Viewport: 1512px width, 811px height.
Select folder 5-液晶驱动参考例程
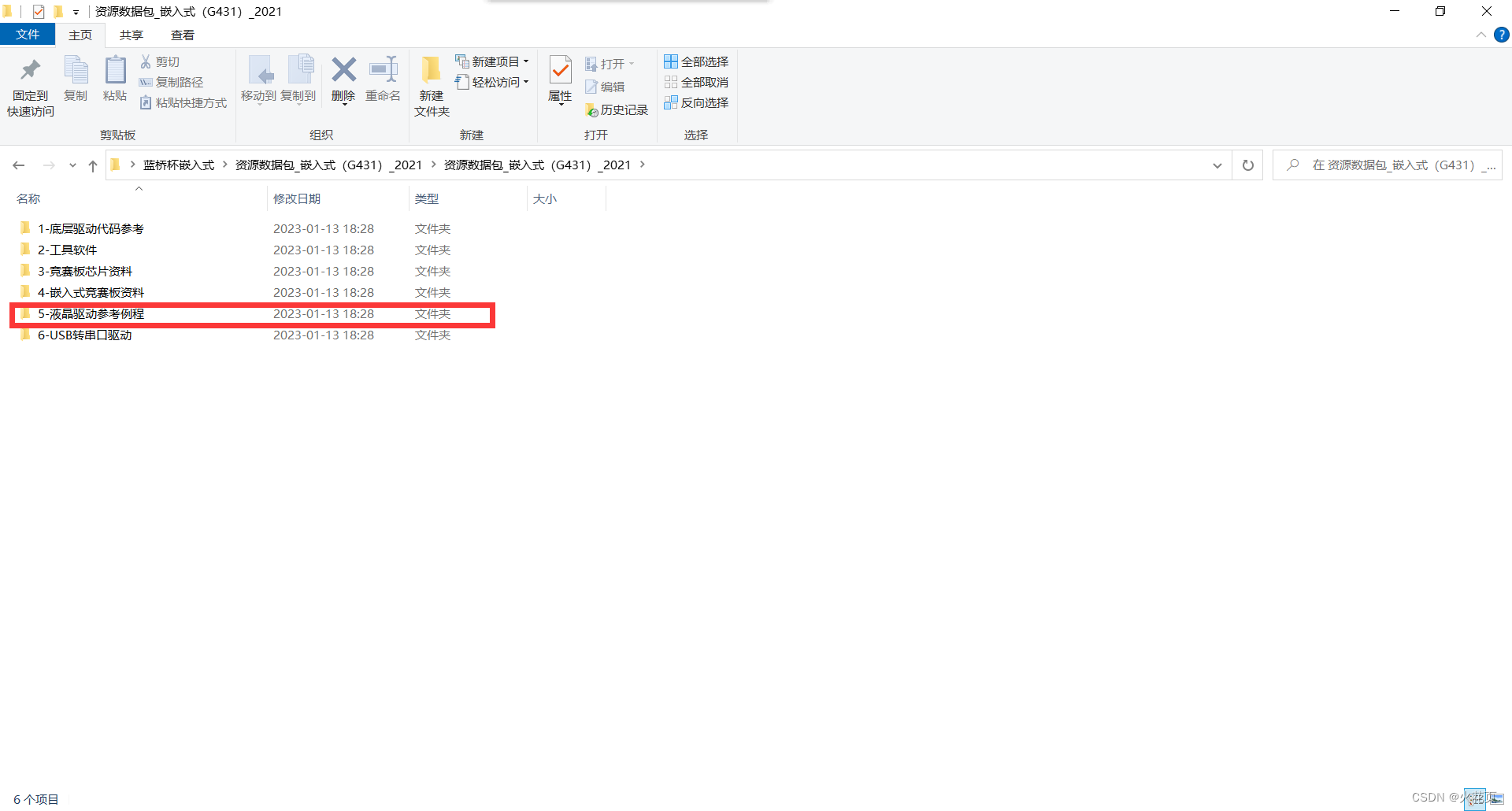90,313
